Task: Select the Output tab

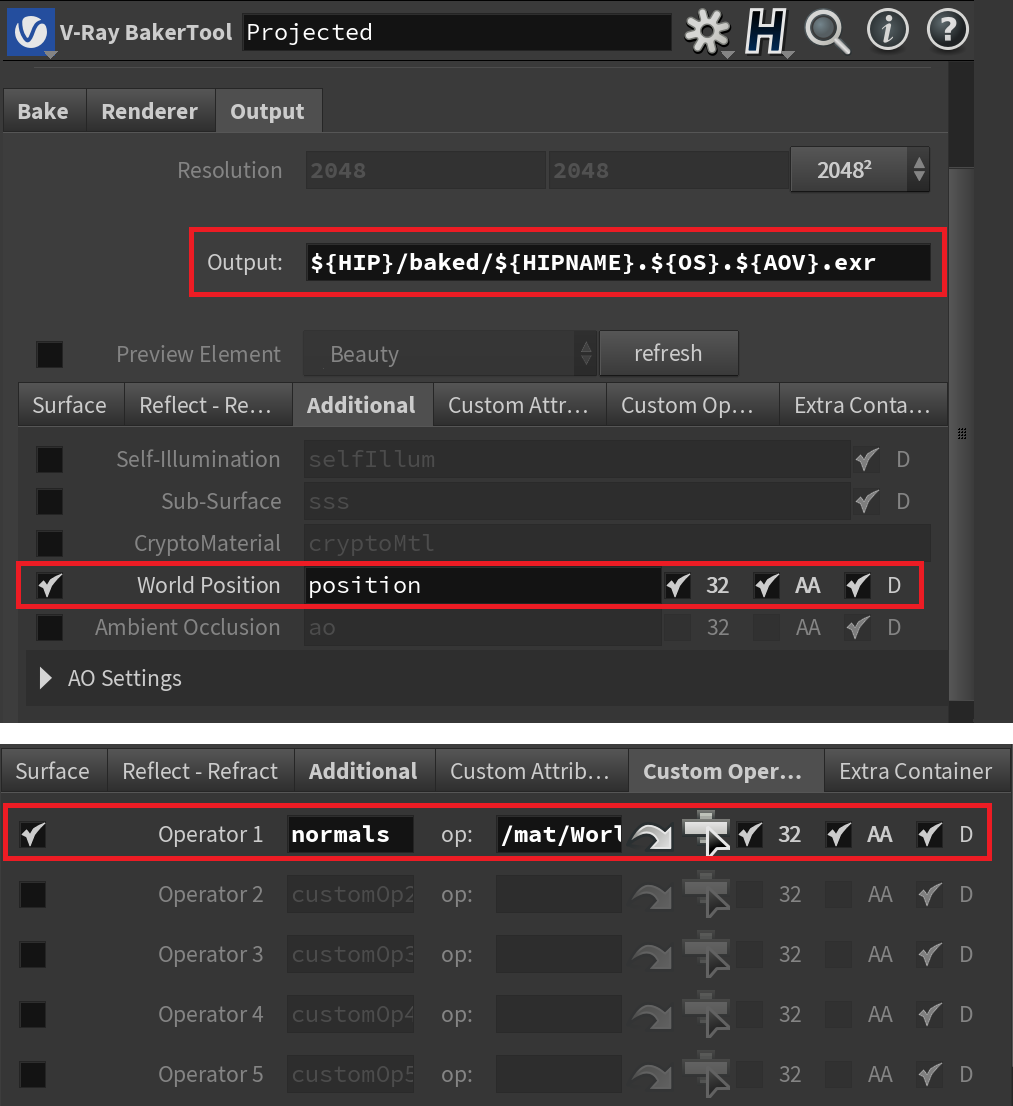Action: (267, 111)
